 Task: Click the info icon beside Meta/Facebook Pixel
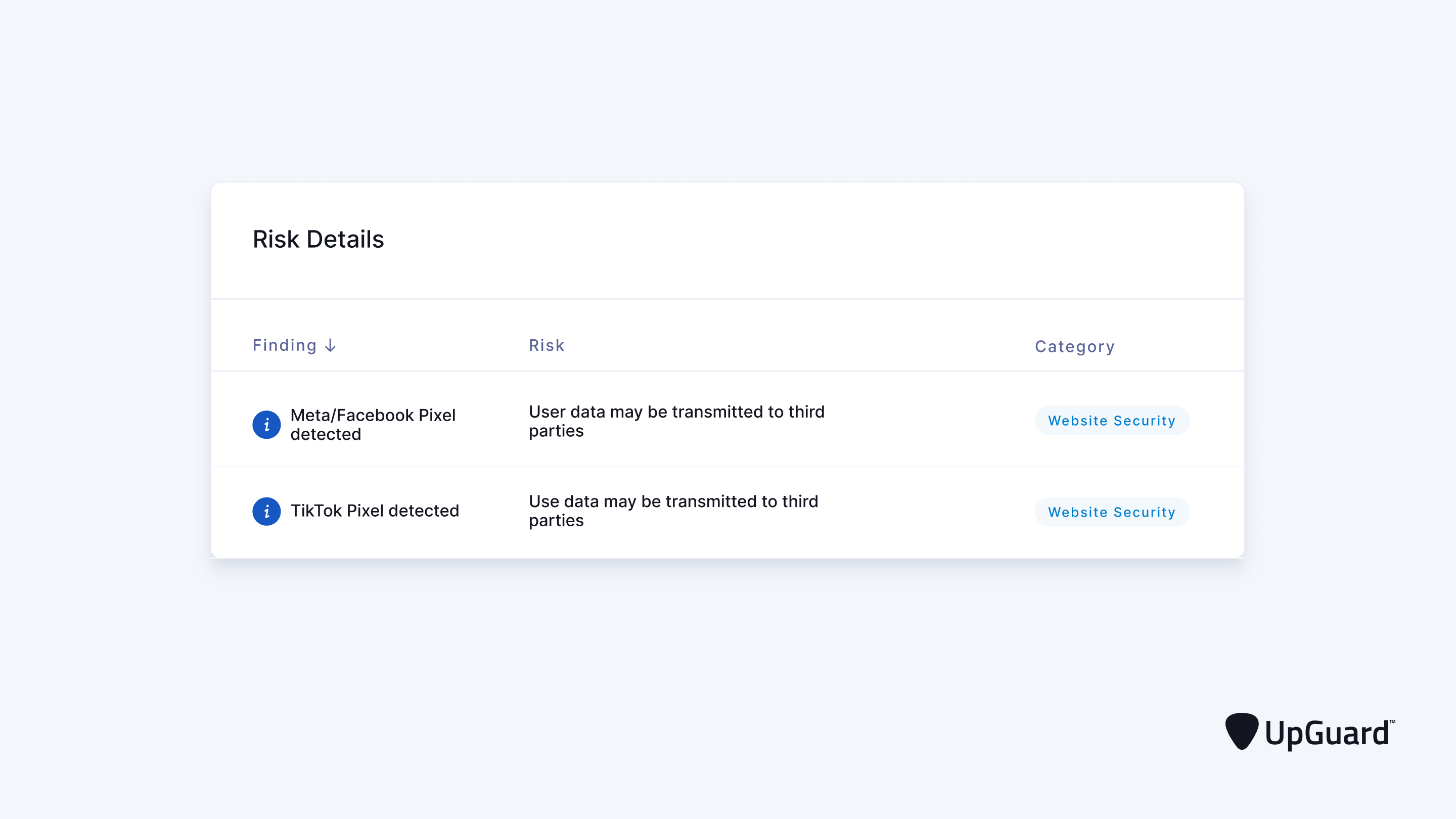(x=266, y=425)
